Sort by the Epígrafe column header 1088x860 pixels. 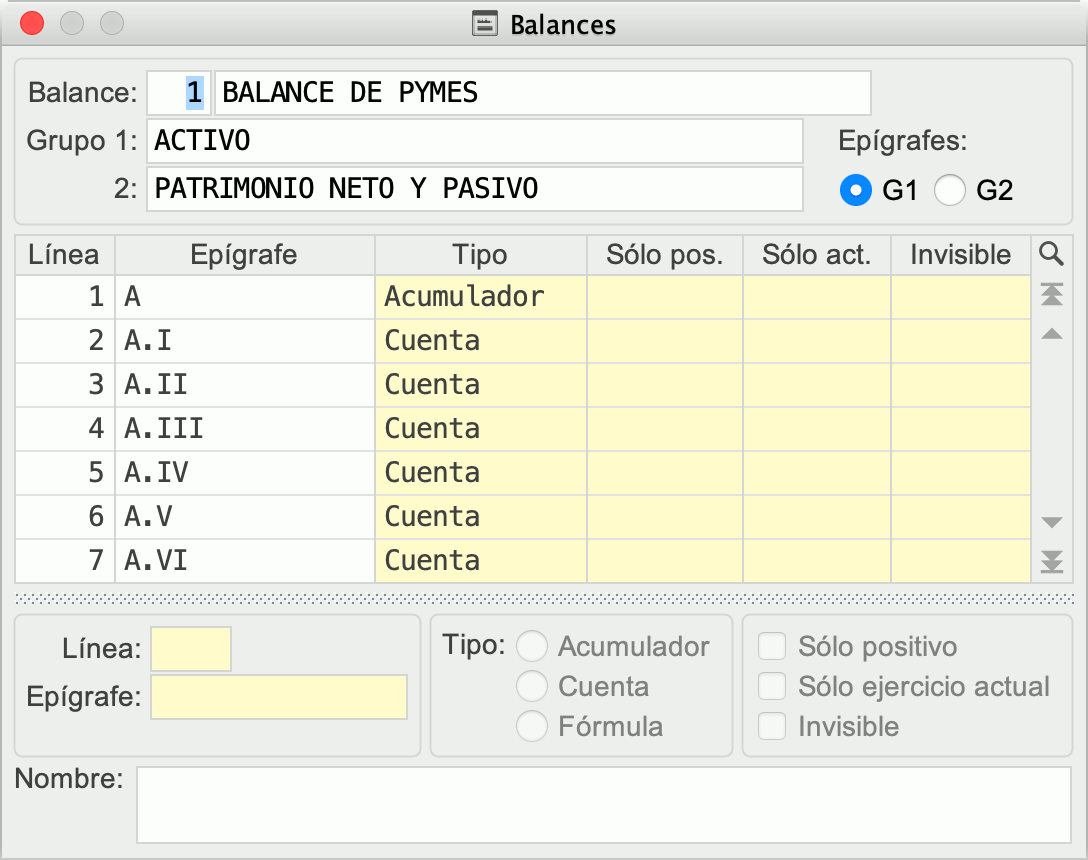click(x=244, y=255)
